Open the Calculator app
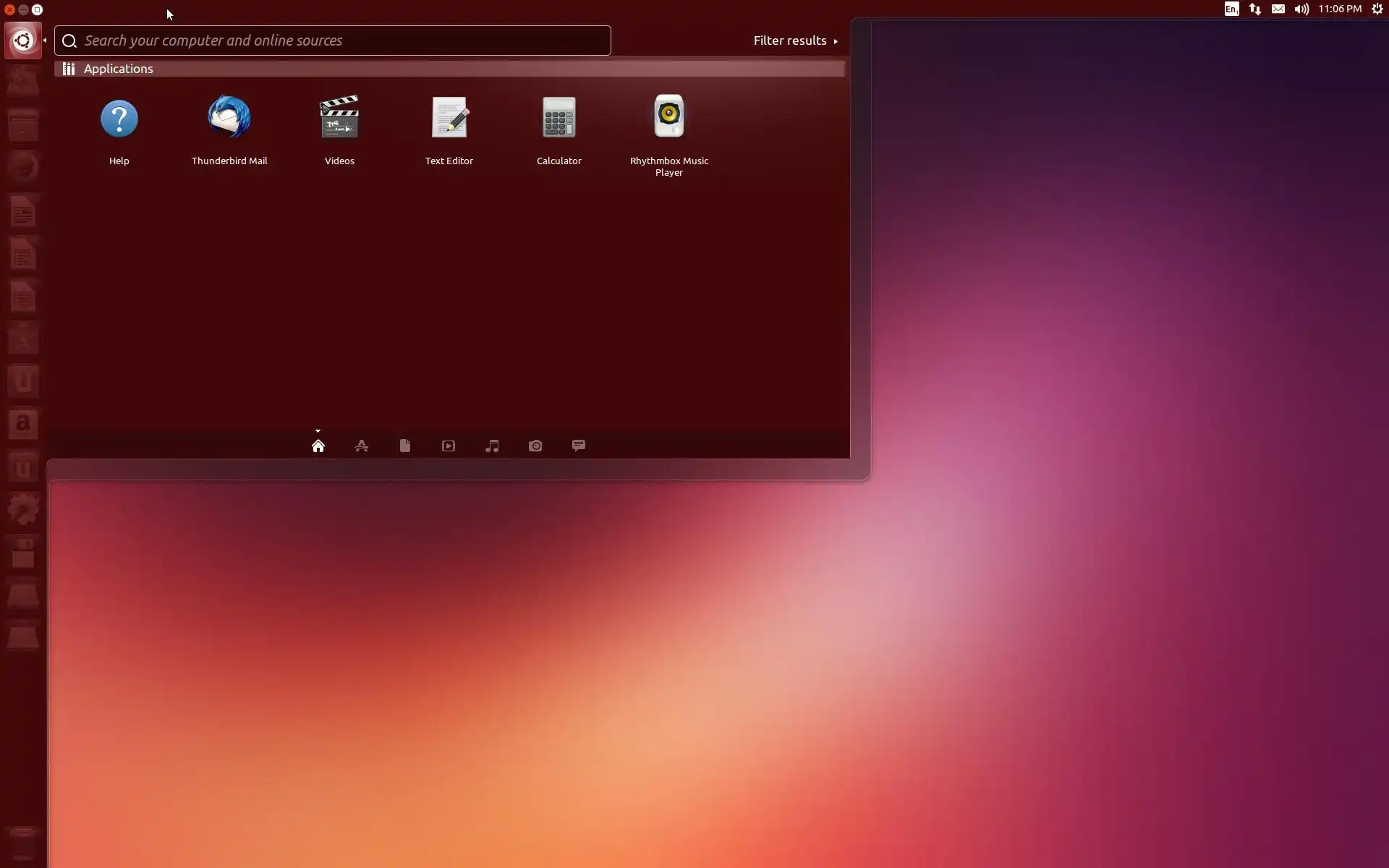 [559, 118]
